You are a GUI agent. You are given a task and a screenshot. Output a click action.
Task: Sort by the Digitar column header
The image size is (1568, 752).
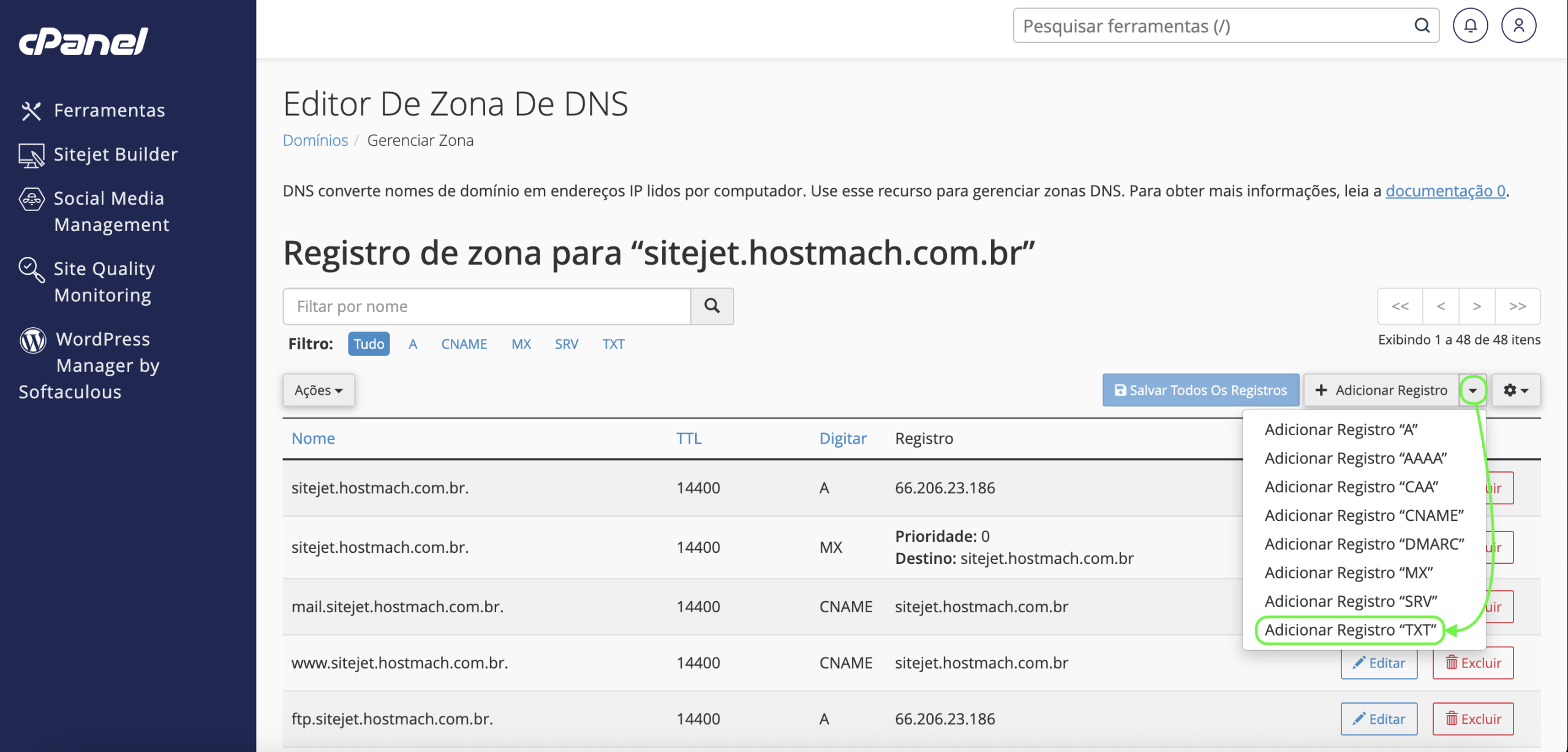click(843, 438)
